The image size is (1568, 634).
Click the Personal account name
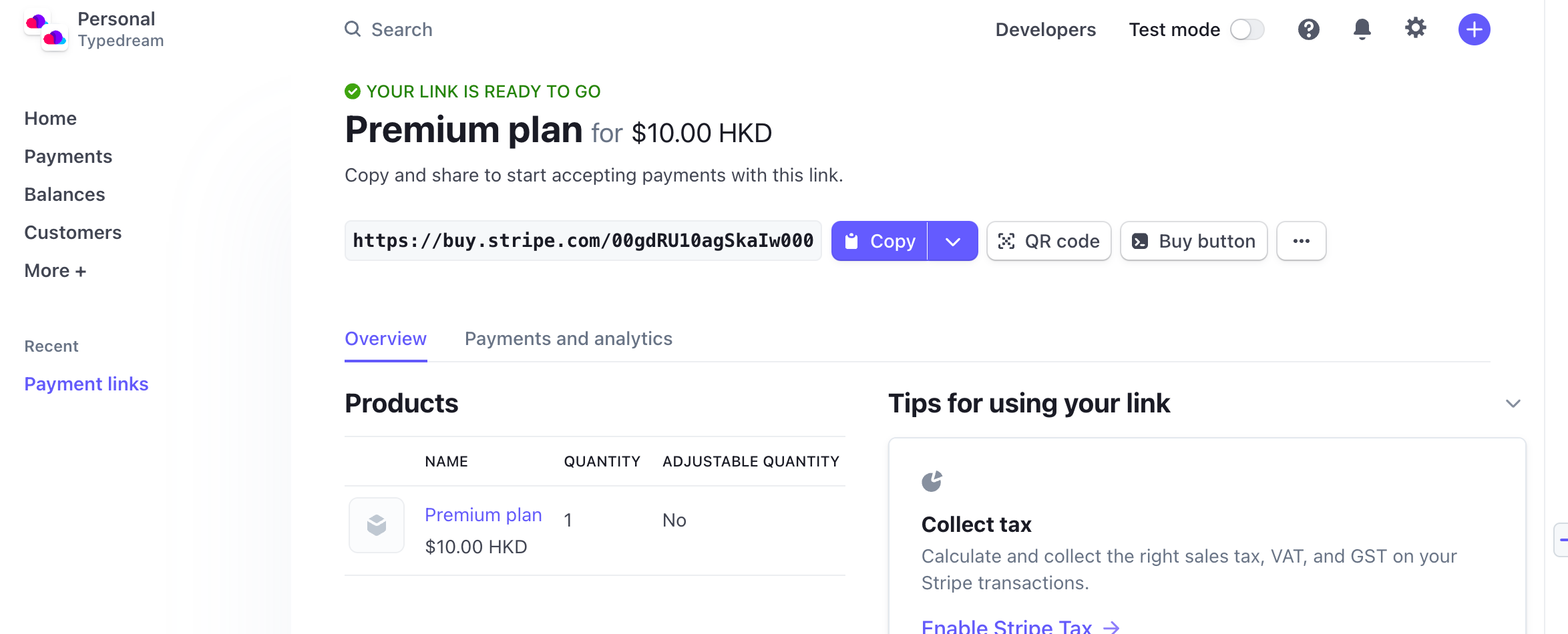[116, 19]
